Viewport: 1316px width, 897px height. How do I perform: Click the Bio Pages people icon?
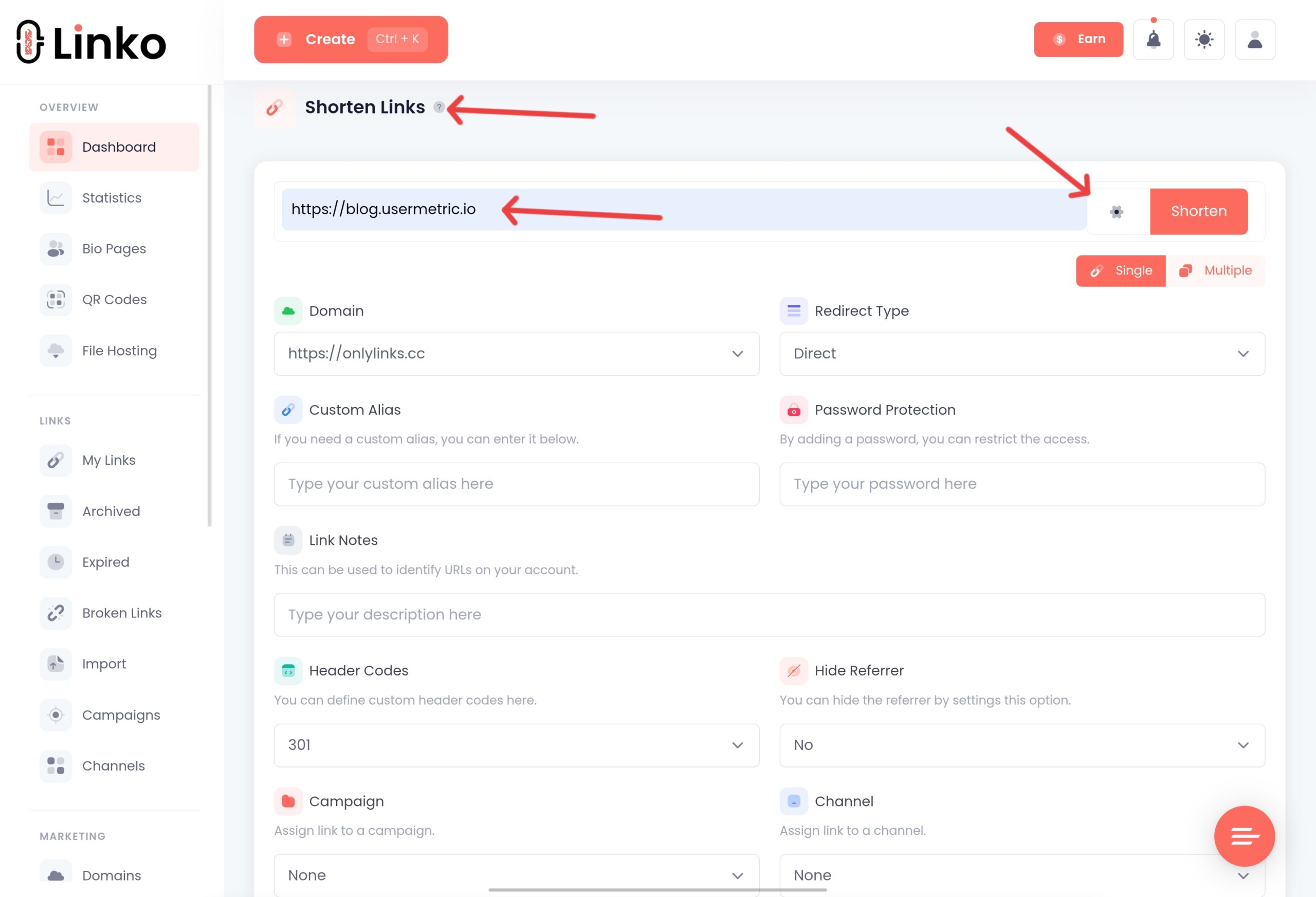click(56, 249)
